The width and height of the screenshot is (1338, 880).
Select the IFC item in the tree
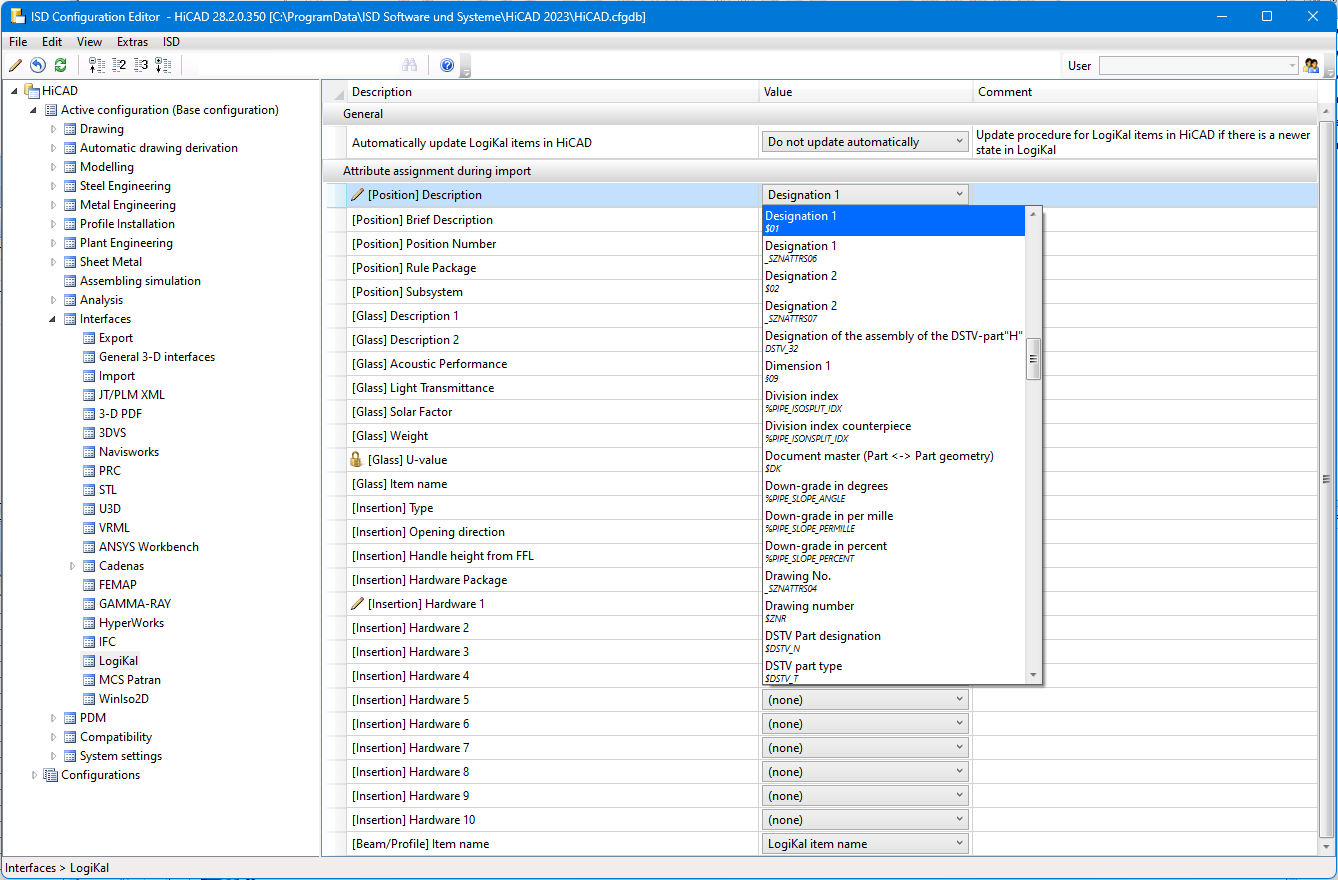pos(107,642)
